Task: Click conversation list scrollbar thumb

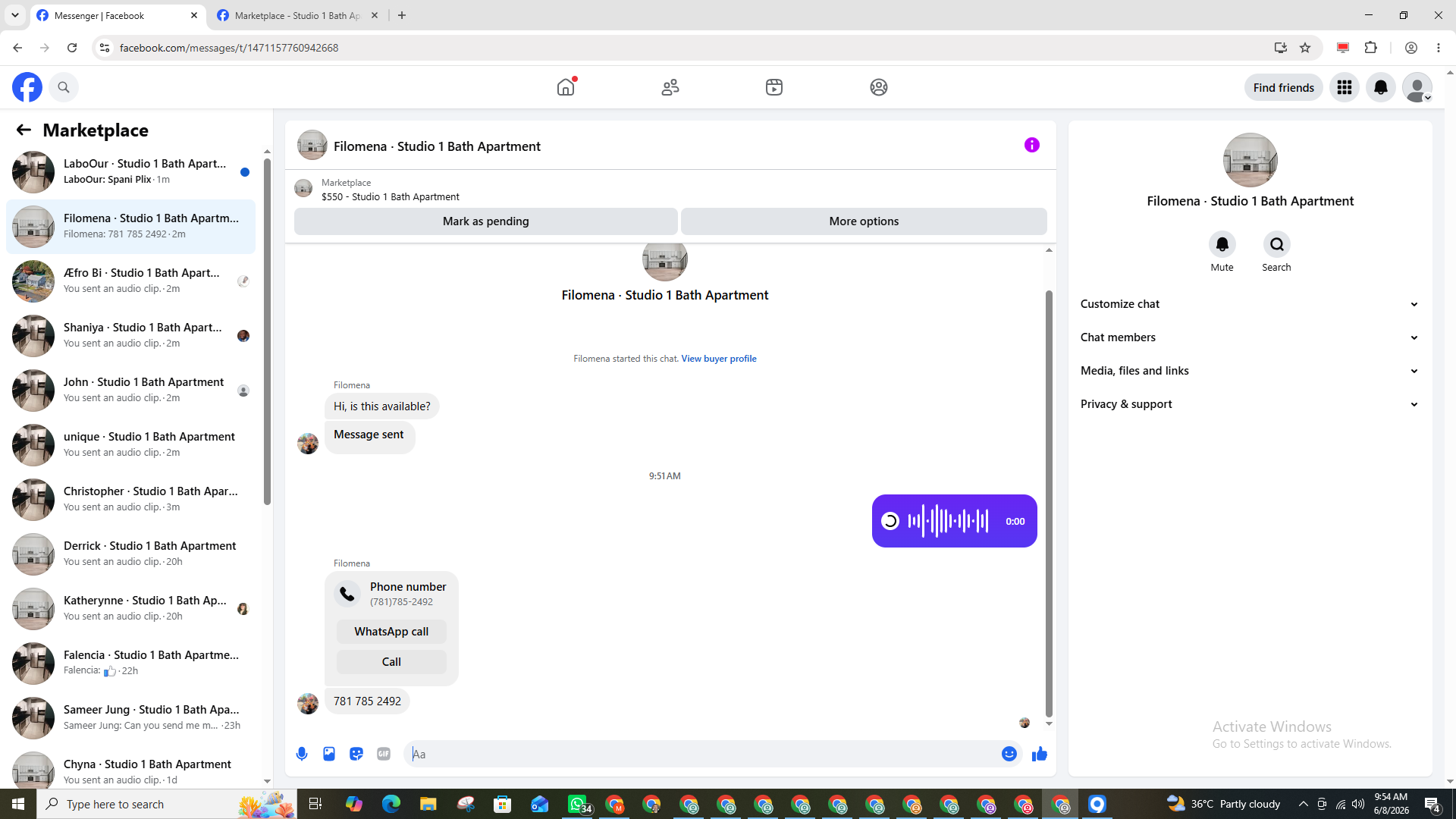Action: click(267, 331)
